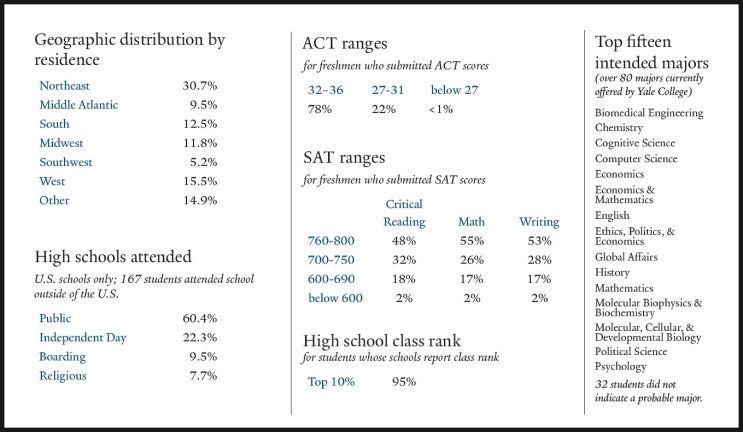This screenshot has height=432, width=743.
Task: Click the Geographic distribution by residence heading
Action: tap(130, 49)
